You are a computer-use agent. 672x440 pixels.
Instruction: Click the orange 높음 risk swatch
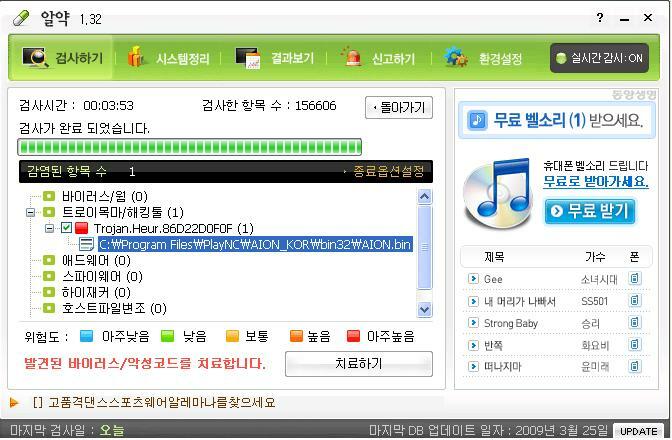coord(296,336)
